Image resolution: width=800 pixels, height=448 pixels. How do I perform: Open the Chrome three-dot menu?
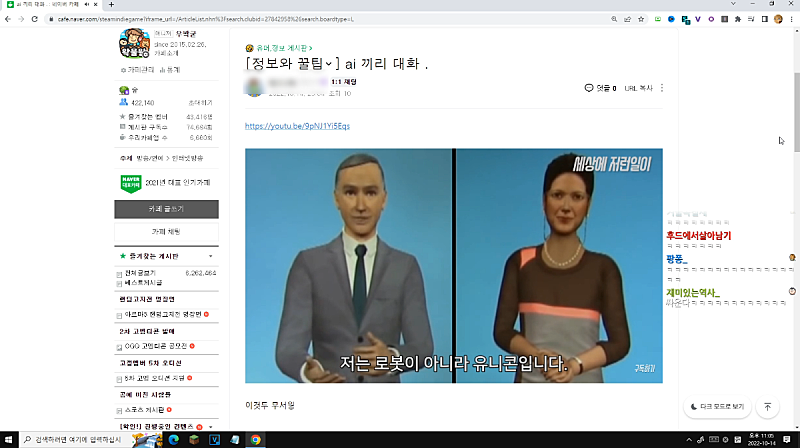[791, 19]
